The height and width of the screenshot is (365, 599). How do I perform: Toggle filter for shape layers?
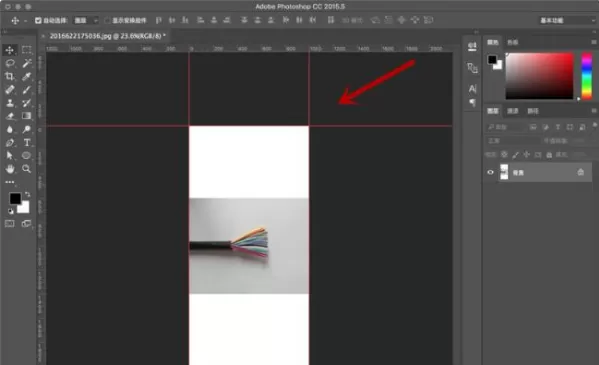point(570,127)
